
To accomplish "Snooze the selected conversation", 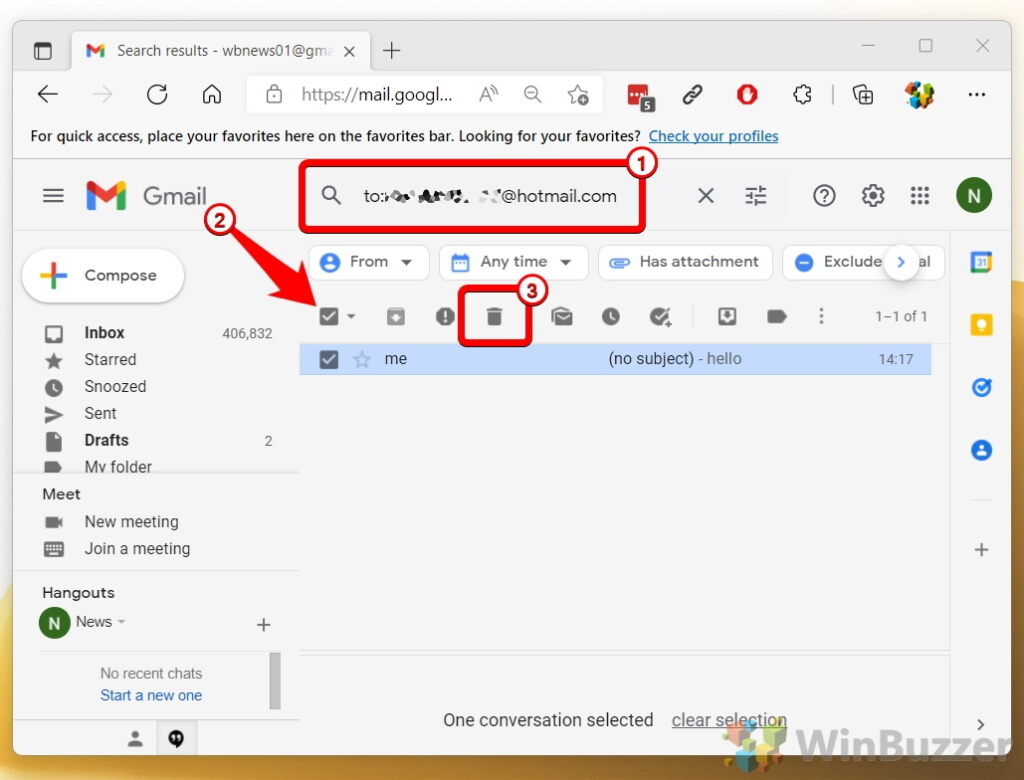I will 610,316.
